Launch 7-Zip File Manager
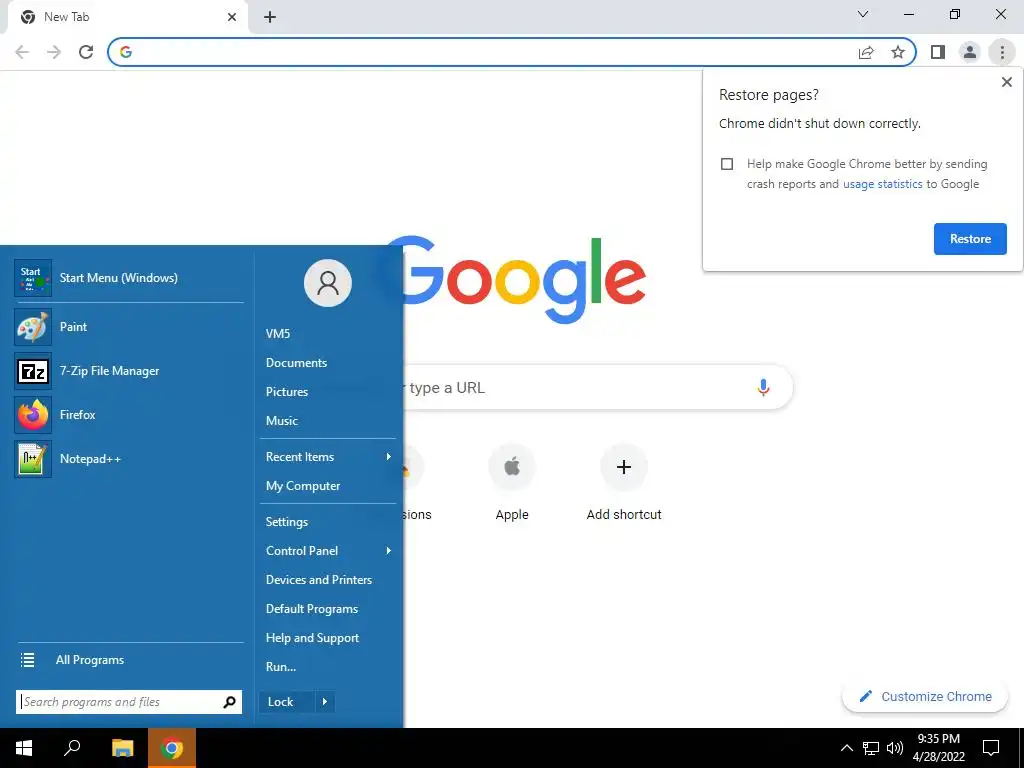The image size is (1024, 768). [x=129, y=371]
